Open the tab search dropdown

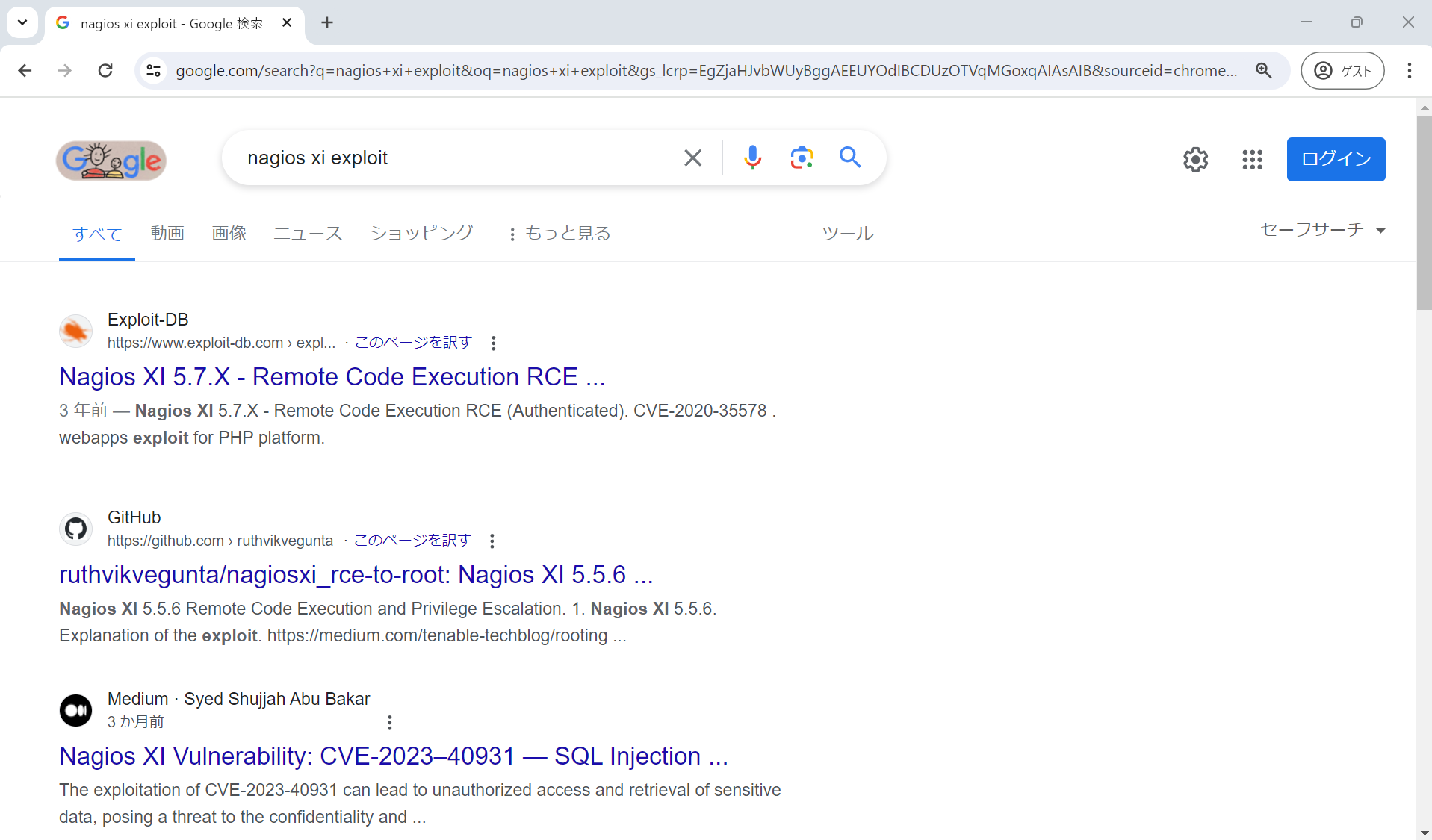(22, 22)
